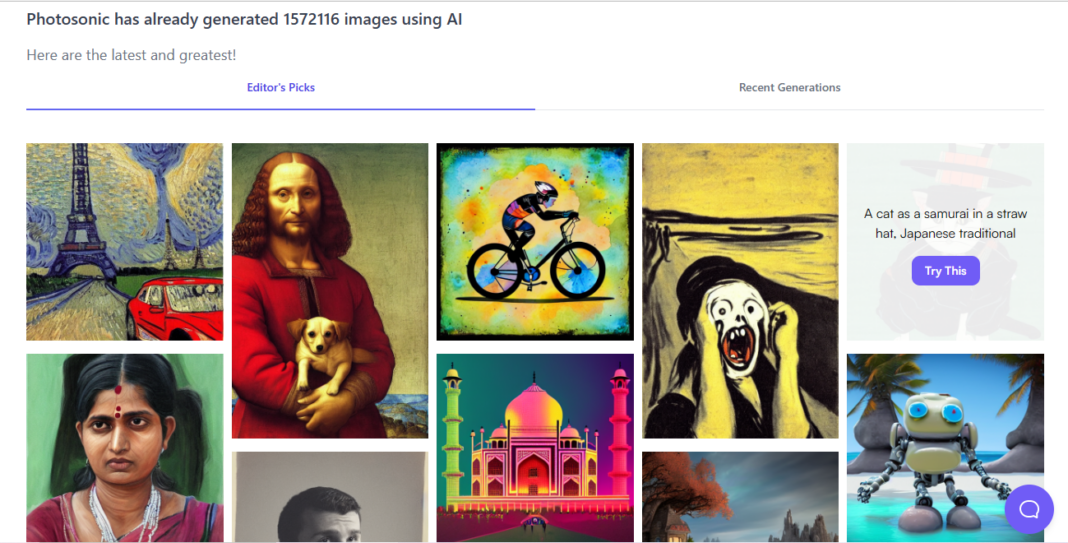1068x543 pixels.
Task: Switch to the Editor's Picks tab
Action: 281,88
